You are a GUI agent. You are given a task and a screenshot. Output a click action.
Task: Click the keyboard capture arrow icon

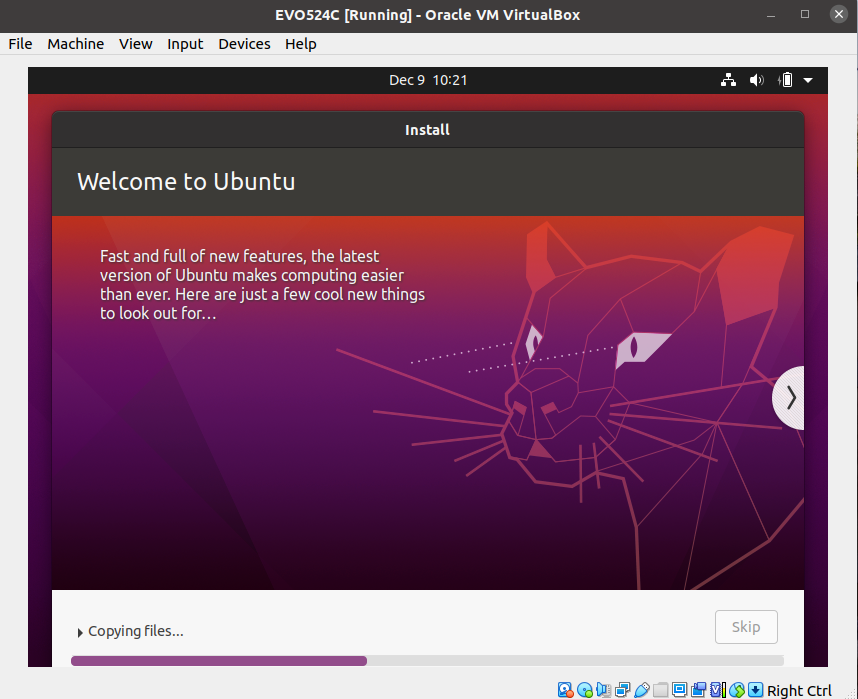(756, 690)
